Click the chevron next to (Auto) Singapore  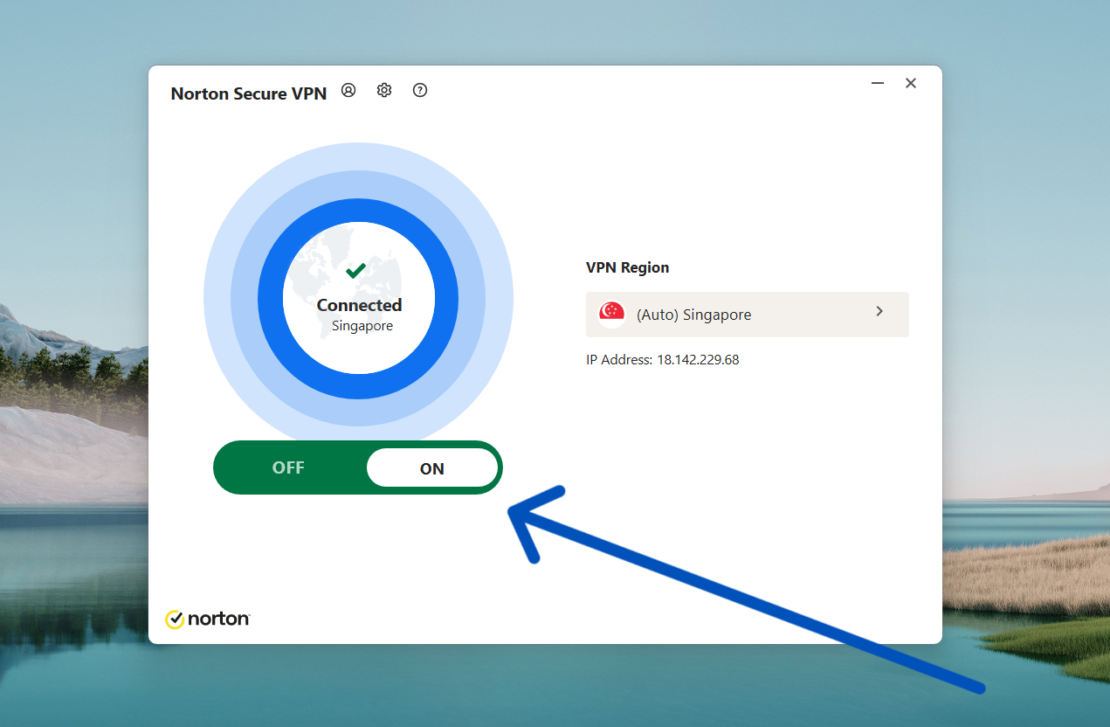point(879,312)
